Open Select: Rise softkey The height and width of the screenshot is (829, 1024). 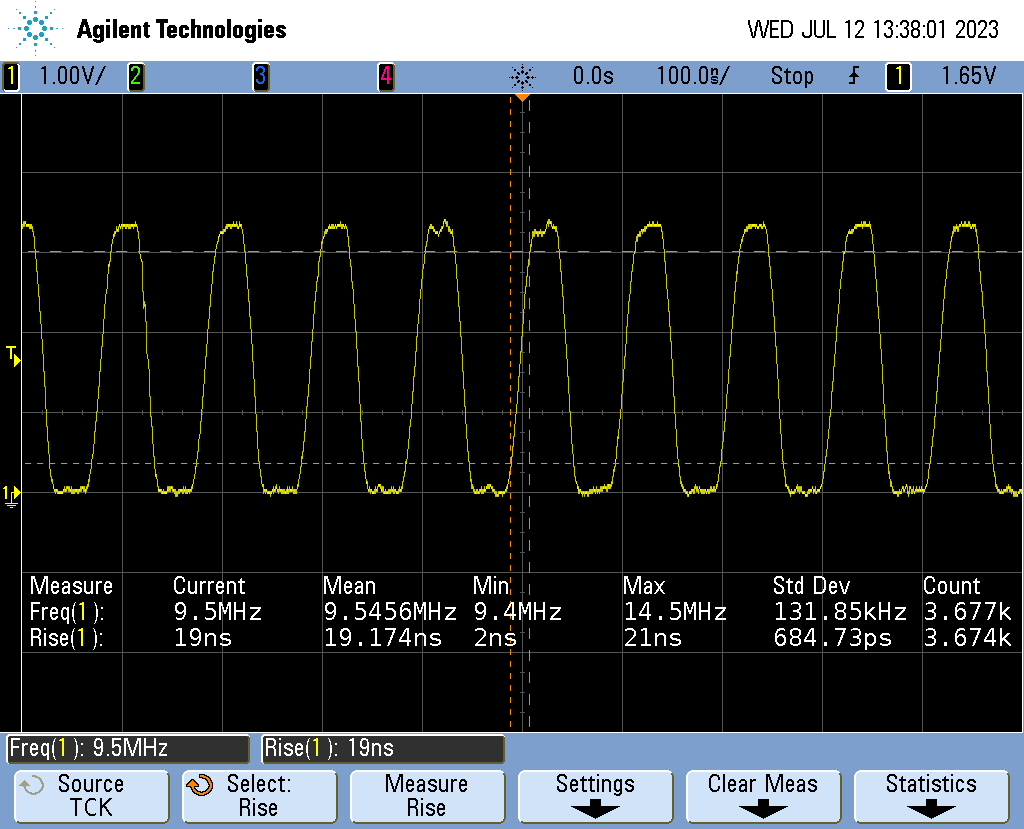[x=259, y=796]
